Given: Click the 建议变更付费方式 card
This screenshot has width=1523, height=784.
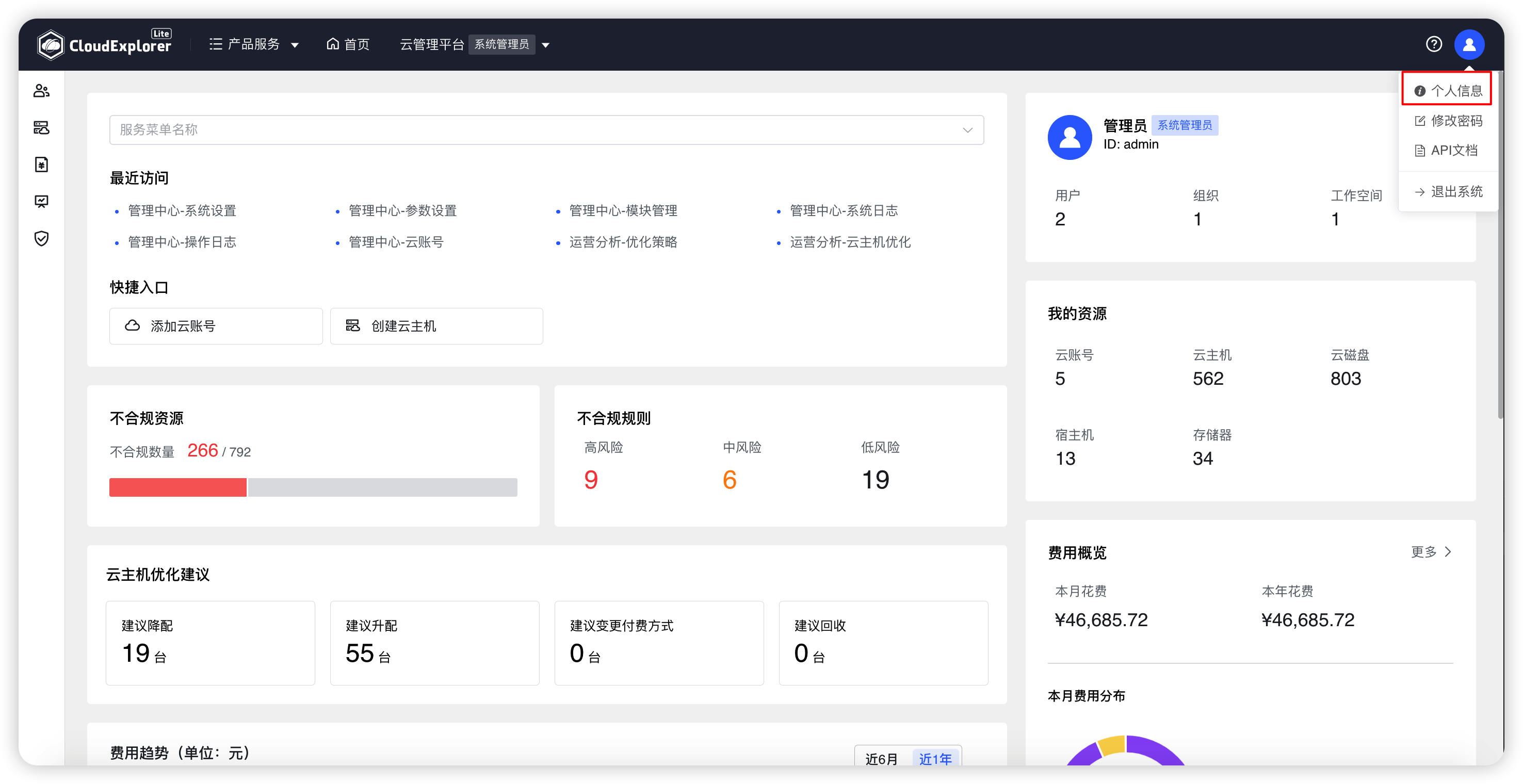Looking at the screenshot, I should [659, 643].
